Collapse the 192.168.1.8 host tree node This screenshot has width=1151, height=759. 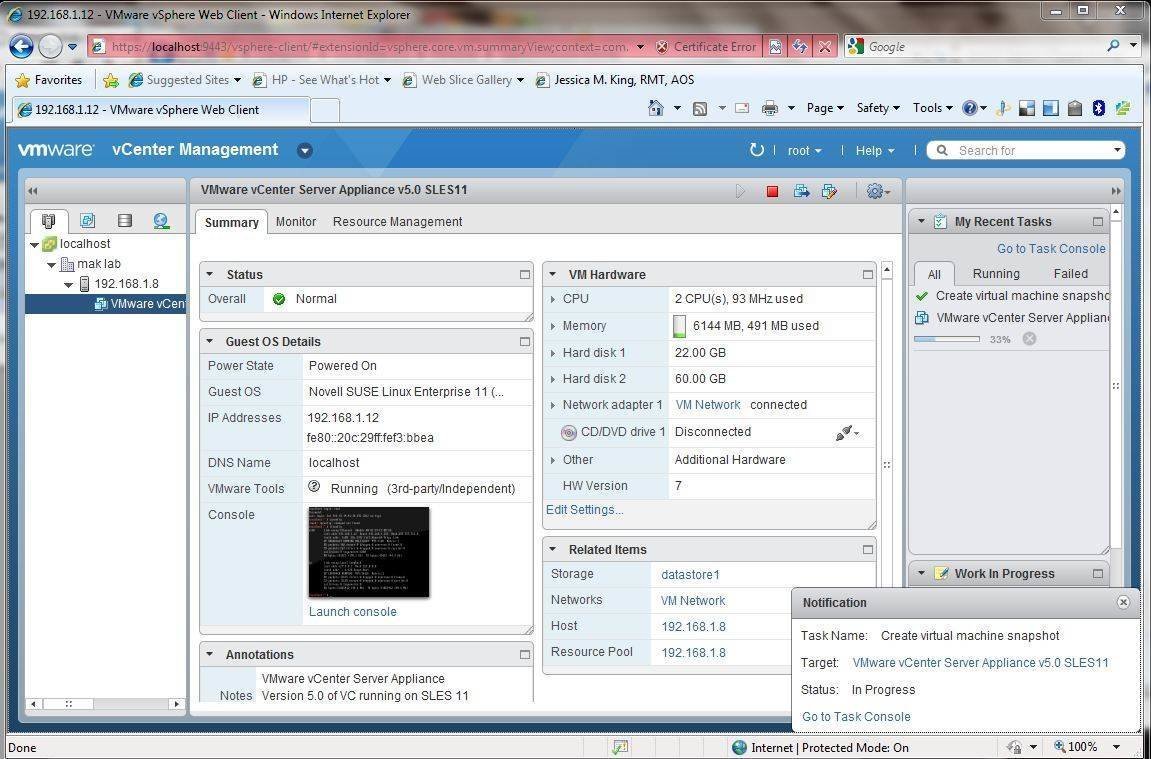pos(68,285)
